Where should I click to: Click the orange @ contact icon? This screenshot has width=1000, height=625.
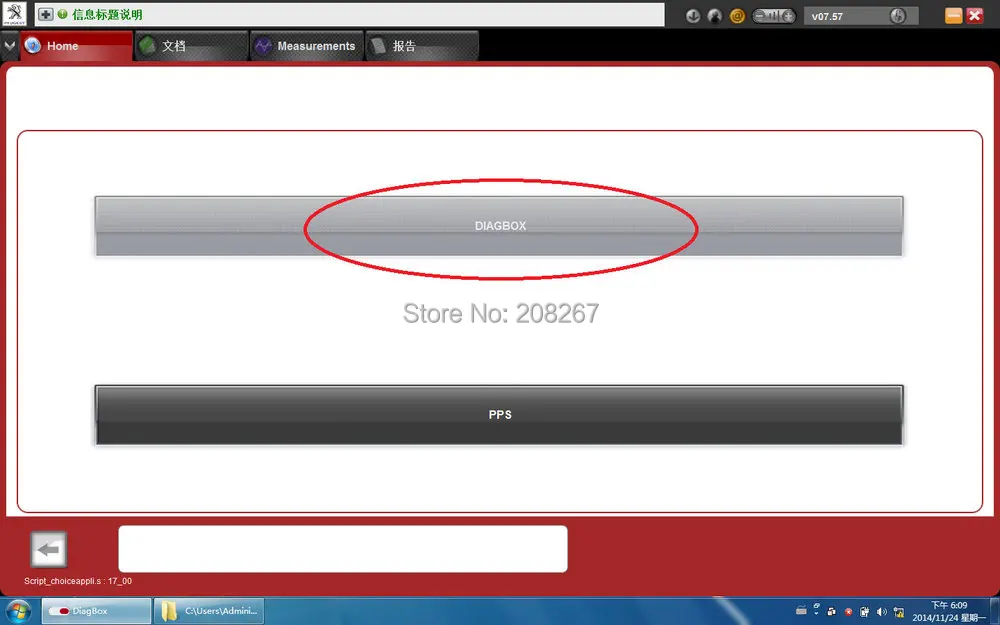tap(737, 16)
